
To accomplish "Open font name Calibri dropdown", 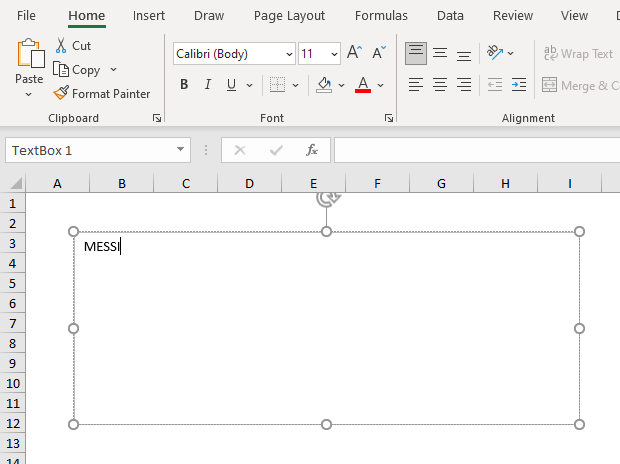I will click(289, 54).
